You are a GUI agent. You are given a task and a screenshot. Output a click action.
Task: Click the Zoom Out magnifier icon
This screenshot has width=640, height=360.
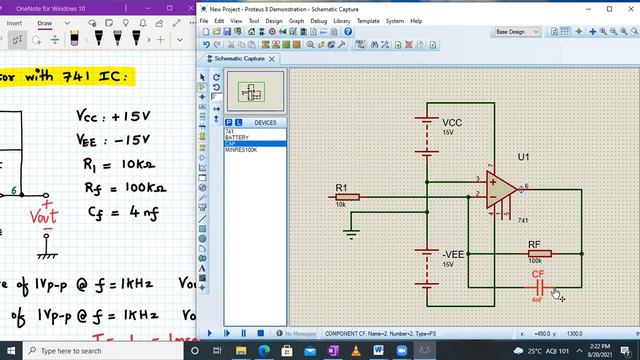[613, 32]
